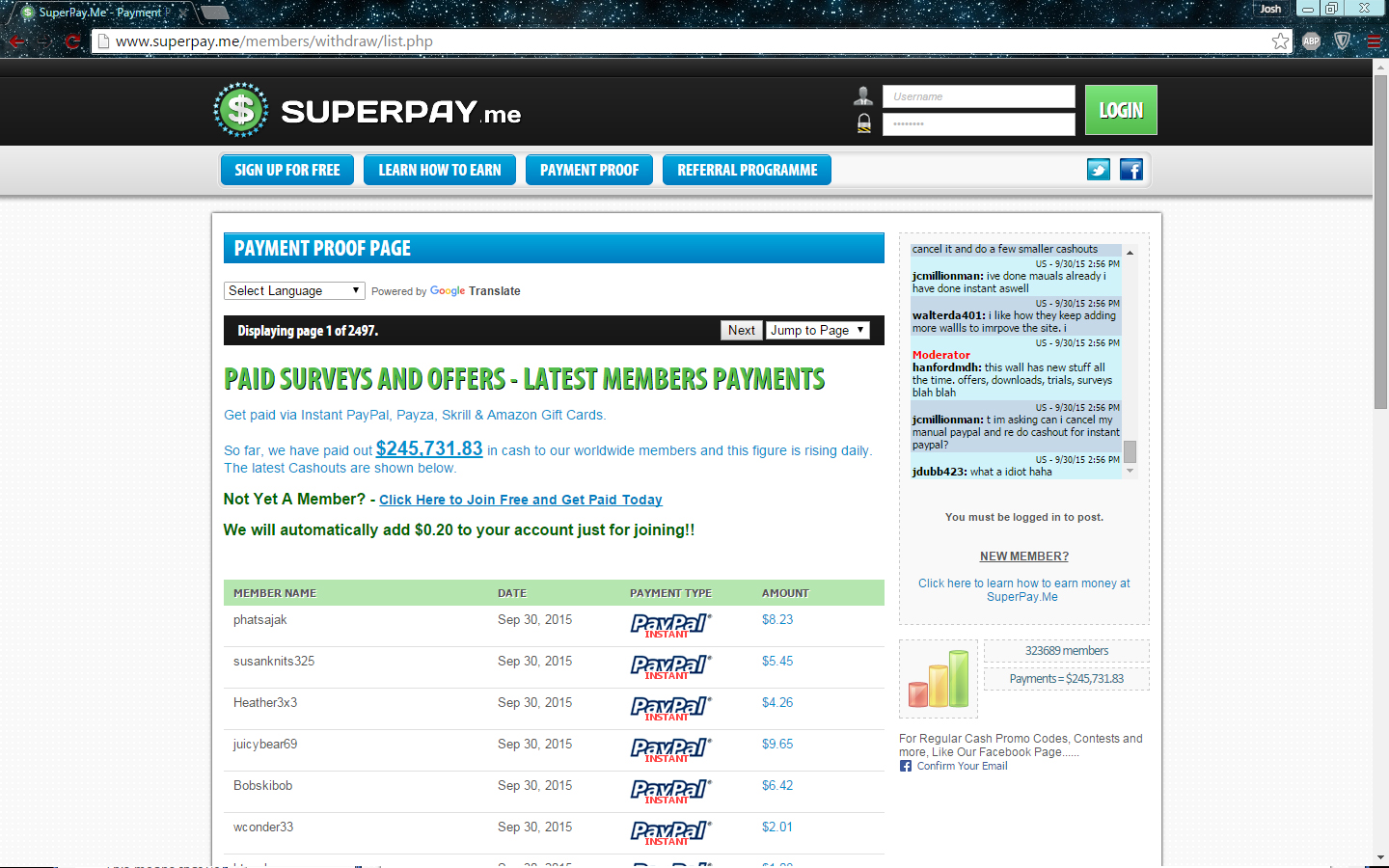Click the SuperPay.me dollar sign logo
Viewport: 1389px width, 868px height.
239,109
